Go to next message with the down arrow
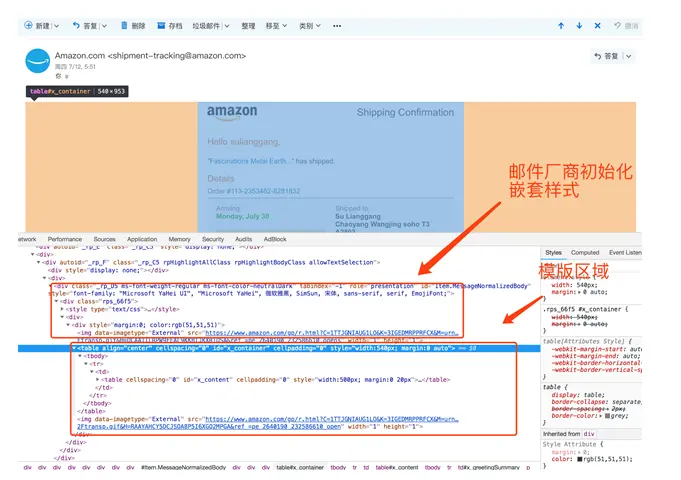Screen dimensions: 681x480 [x=579, y=26]
